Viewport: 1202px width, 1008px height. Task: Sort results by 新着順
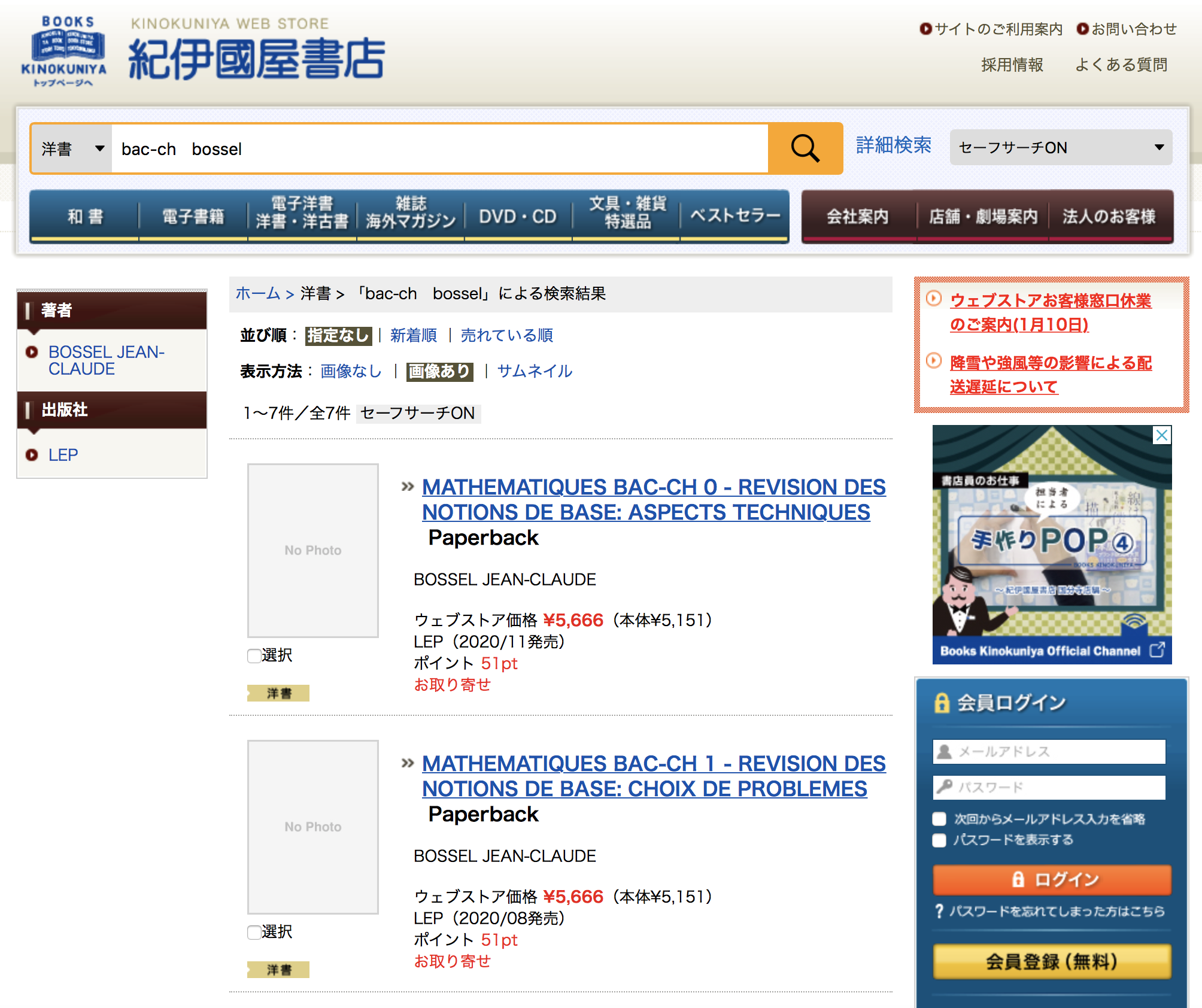tap(414, 335)
